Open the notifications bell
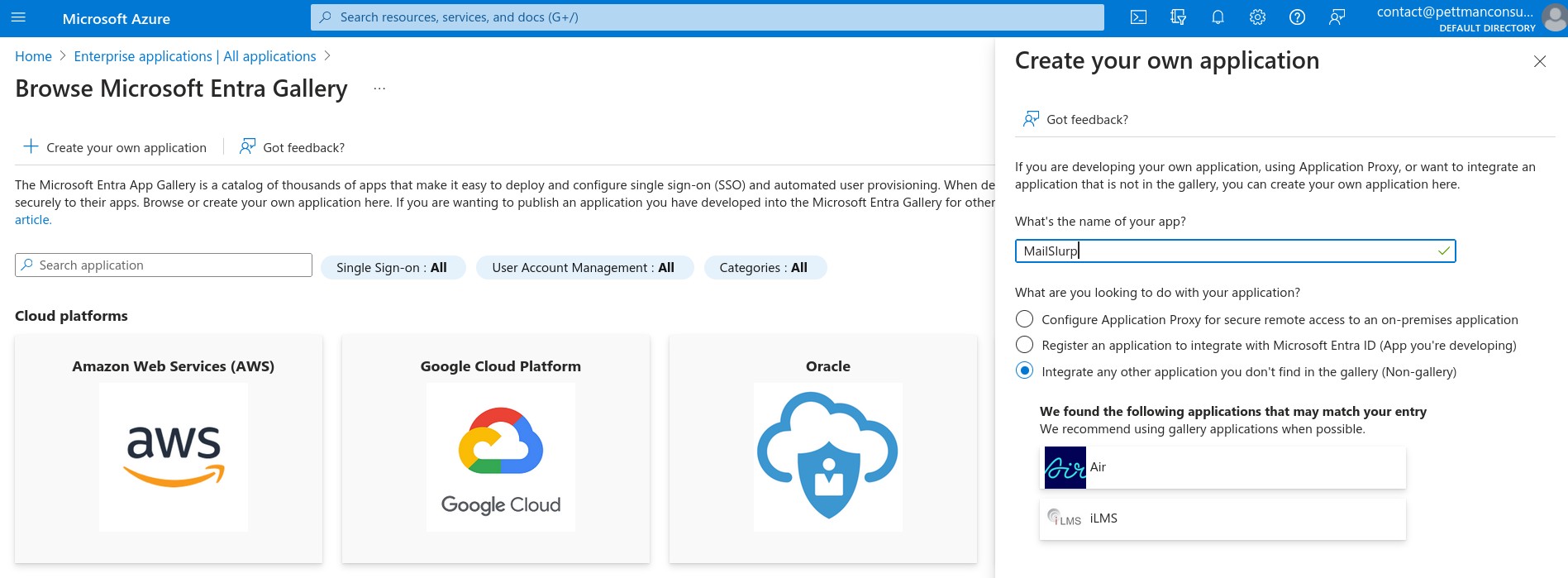This screenshot has width=1568, height=578. [x=1218, y=17]
